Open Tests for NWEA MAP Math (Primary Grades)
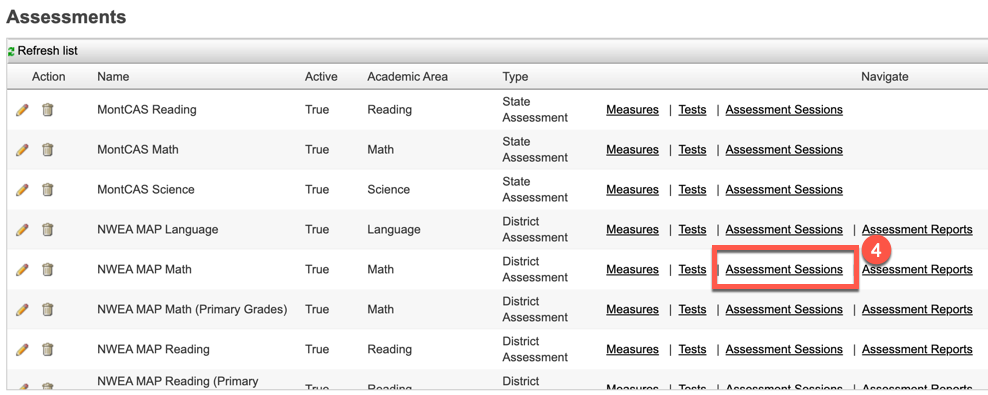988x395 pixels. (x=692, y=309)
